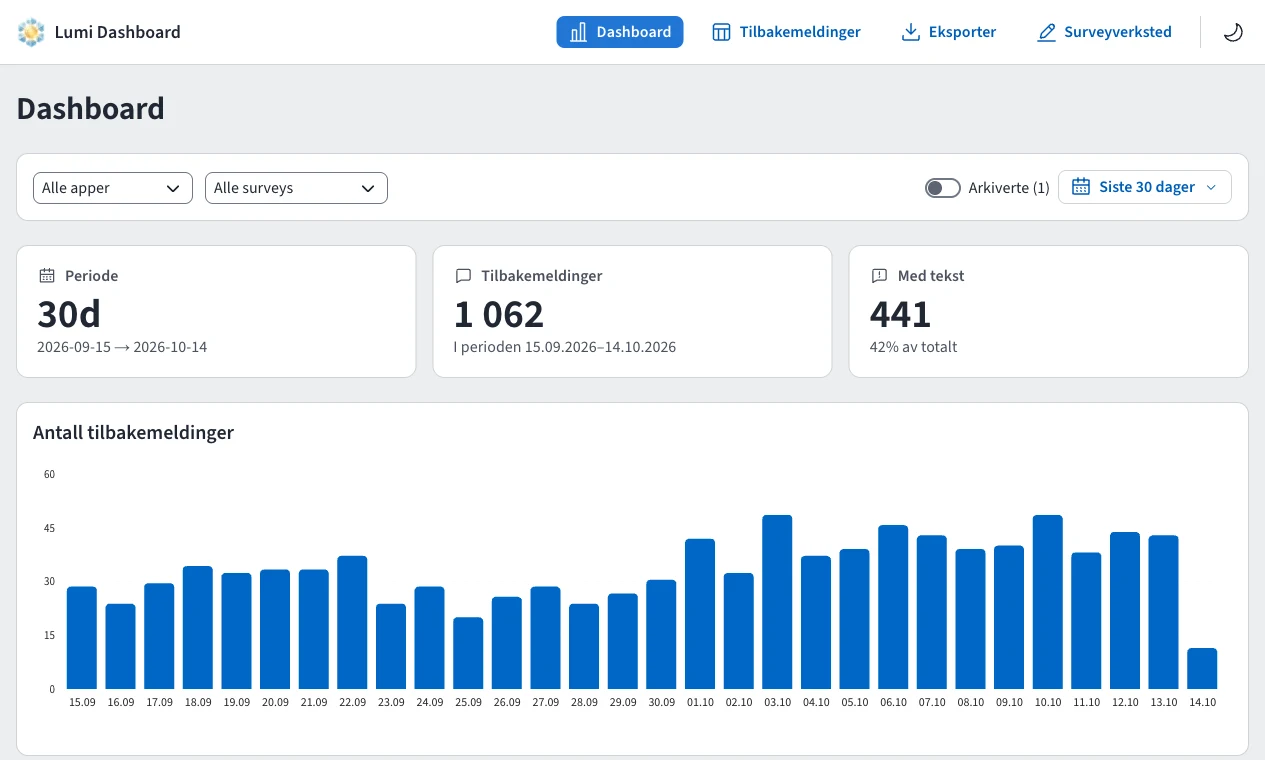This screenshot has height=760, width=1265.
Task: Click the pencil icon beside Surveyverksted
Action: (1046, 32)
